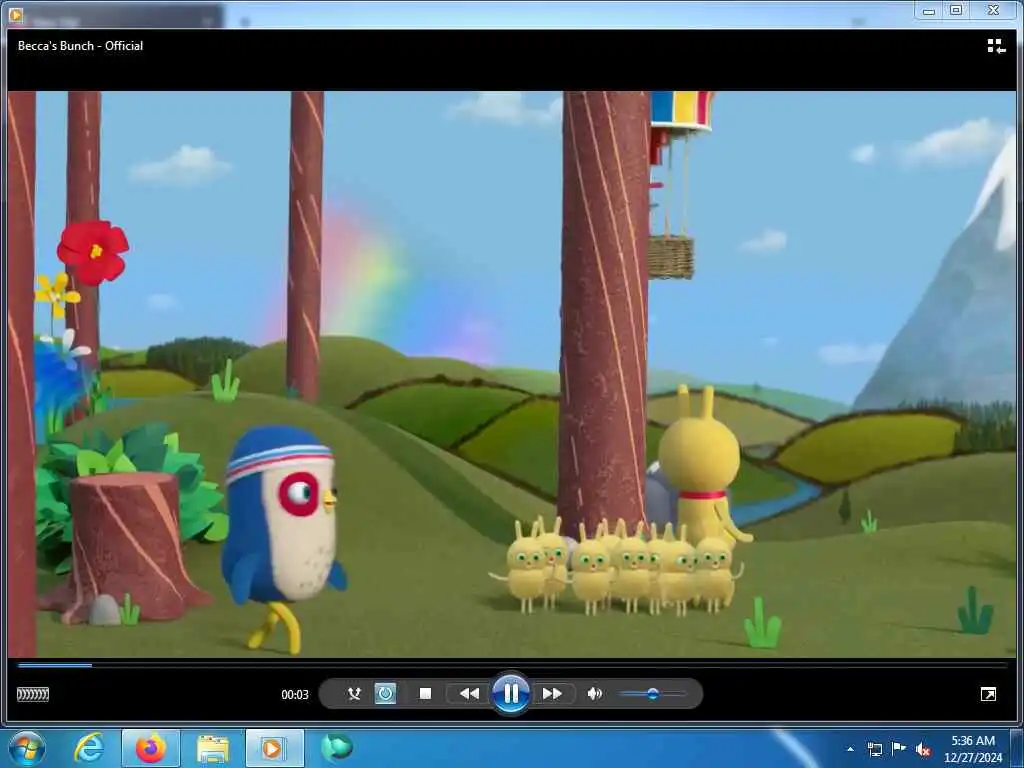The image size is (1024, 768).
Task: Click the muted speaker tray icon
Action: click(x=923, y=749)
